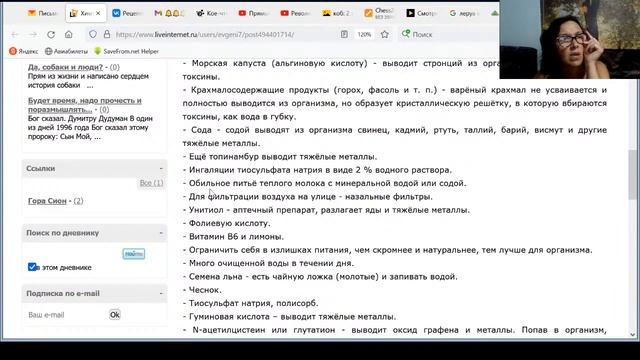Open the Все (1) links list
Viewport: 640px width, 360px height.
click(151, 183)
